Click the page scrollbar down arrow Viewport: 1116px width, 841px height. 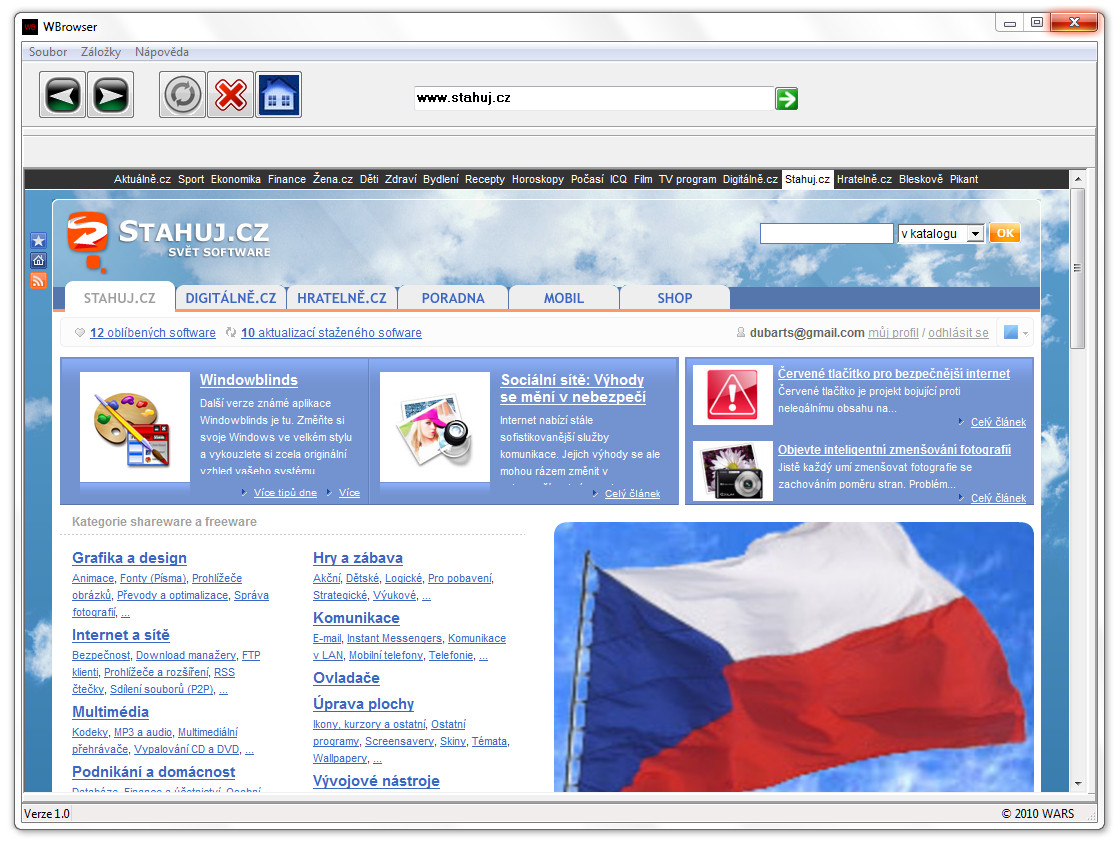[x=1078, y=783]
